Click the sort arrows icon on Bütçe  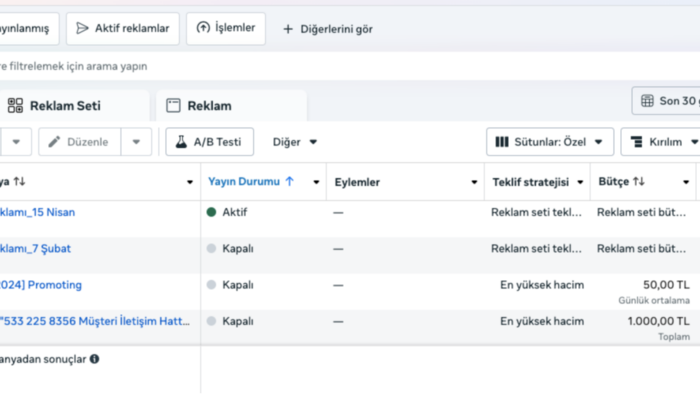[639, 181]
